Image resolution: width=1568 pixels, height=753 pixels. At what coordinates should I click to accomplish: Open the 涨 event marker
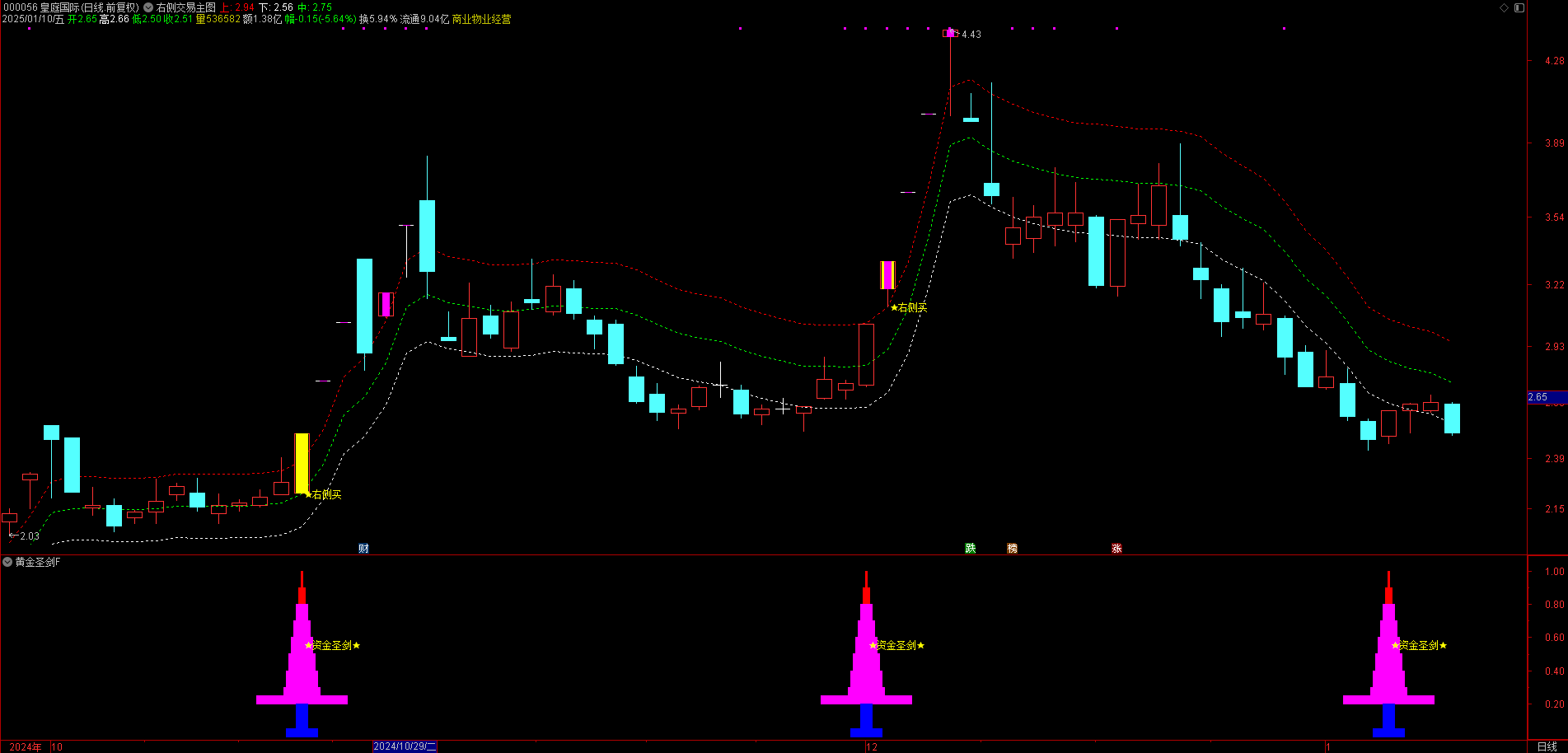pyautogui.click(x=1116, y=549)
